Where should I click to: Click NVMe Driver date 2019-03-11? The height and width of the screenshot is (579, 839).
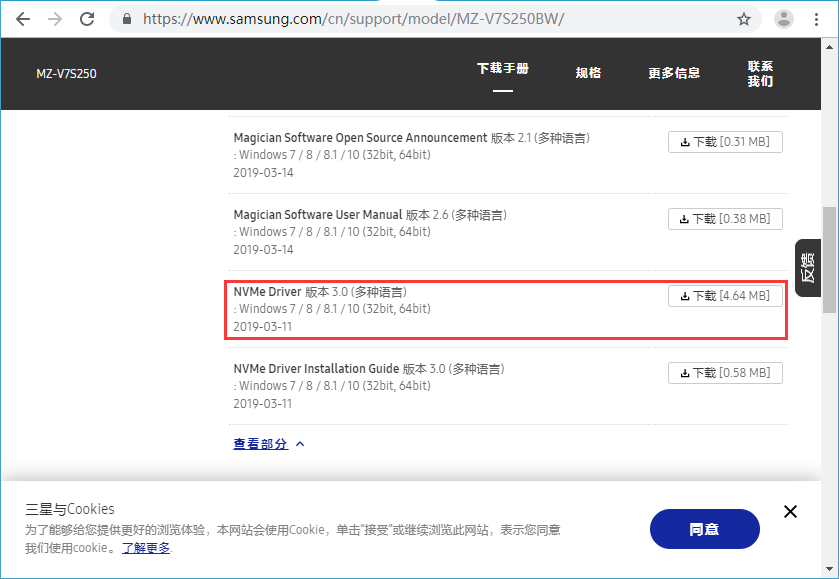coord(263,326)
